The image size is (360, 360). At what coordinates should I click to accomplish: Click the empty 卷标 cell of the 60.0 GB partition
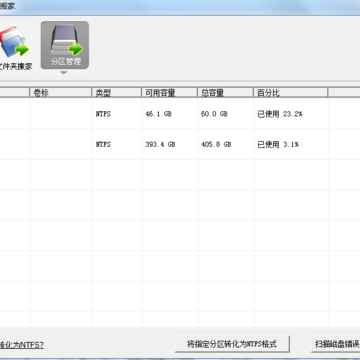tap(61, 114)
